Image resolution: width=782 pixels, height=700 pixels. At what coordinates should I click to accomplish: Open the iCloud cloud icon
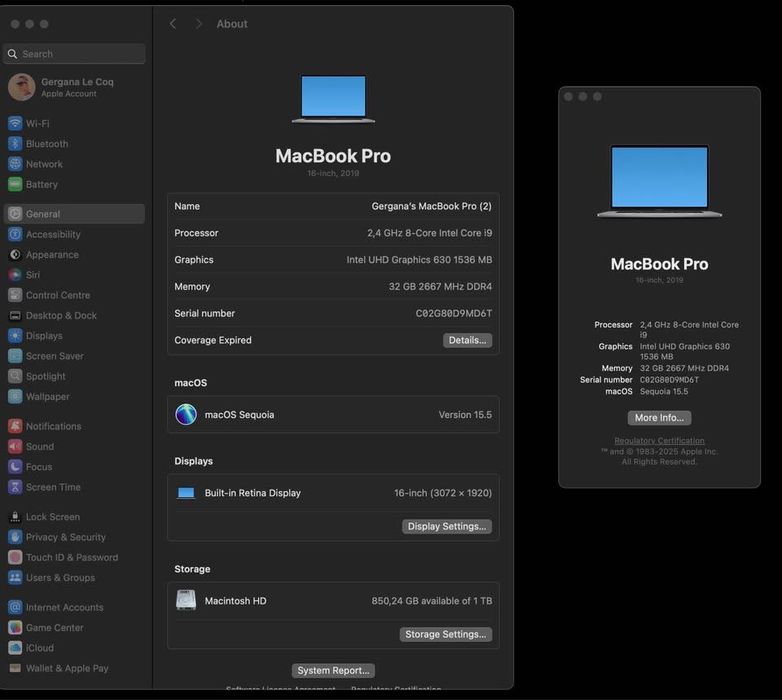[x=15, y=648]
